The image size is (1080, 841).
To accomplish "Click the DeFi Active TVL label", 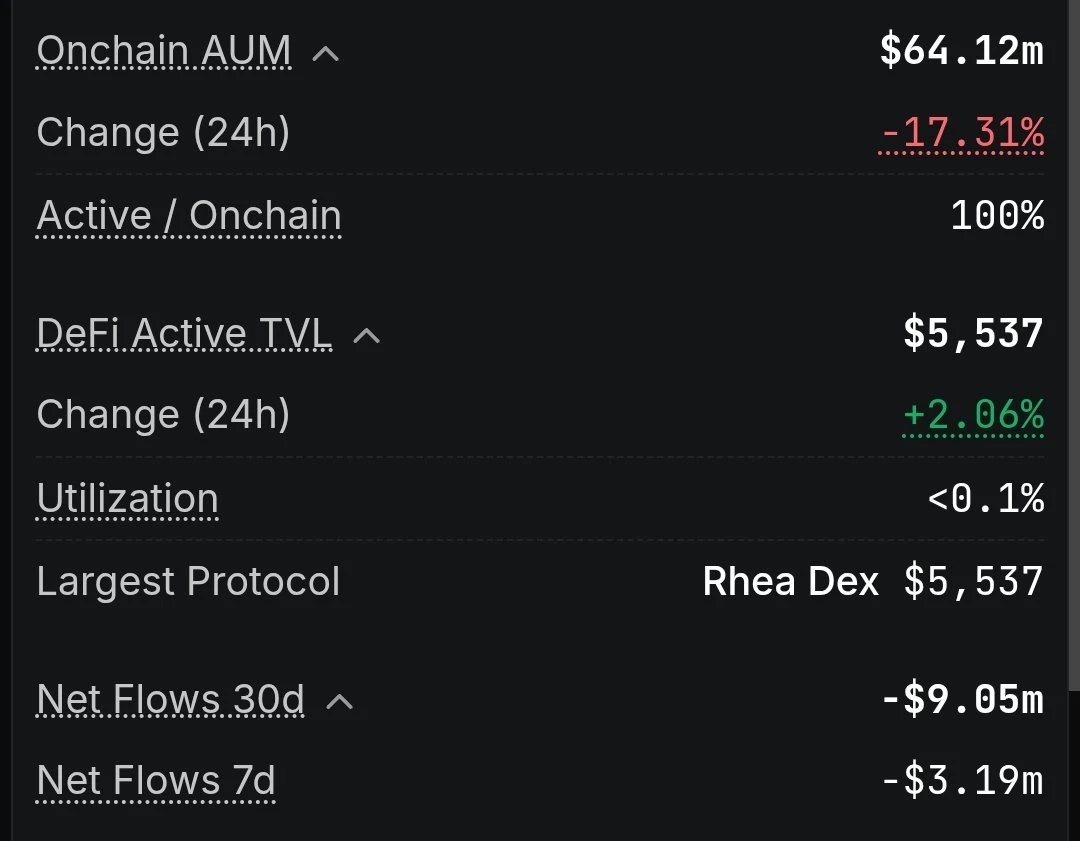I will point(184,333).
